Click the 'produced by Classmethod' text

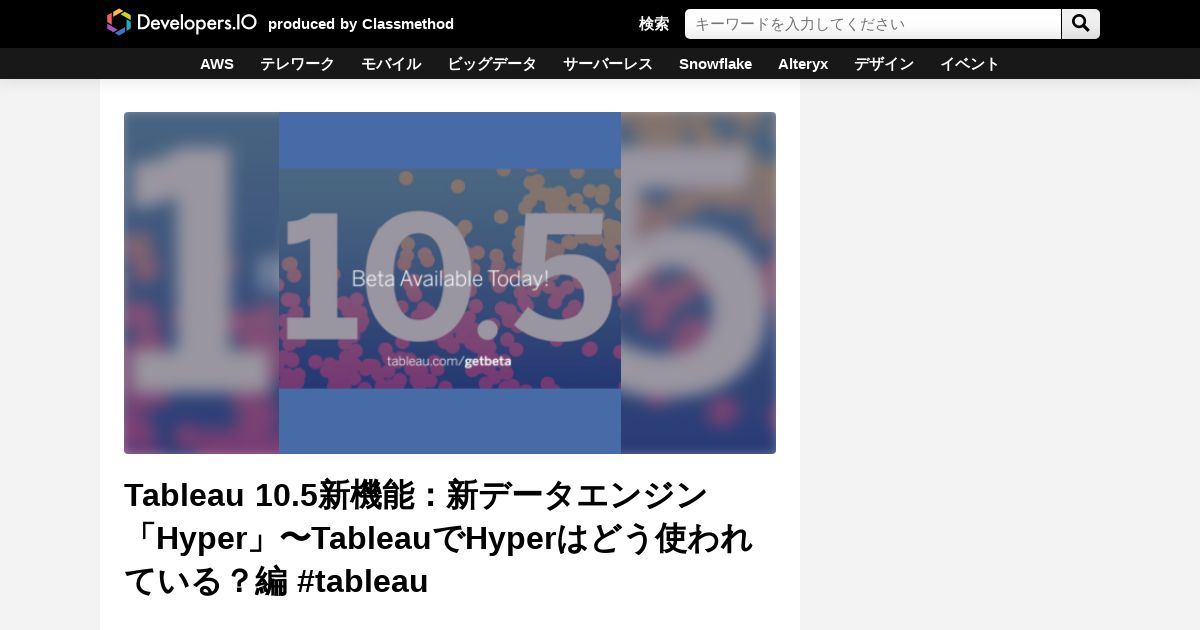361,24
